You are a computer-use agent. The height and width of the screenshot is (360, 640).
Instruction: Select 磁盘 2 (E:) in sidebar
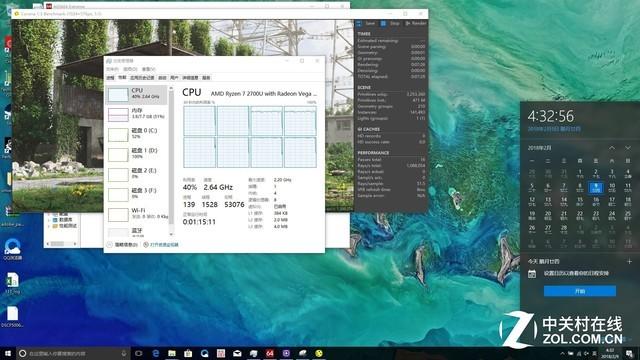coord(136,174)
